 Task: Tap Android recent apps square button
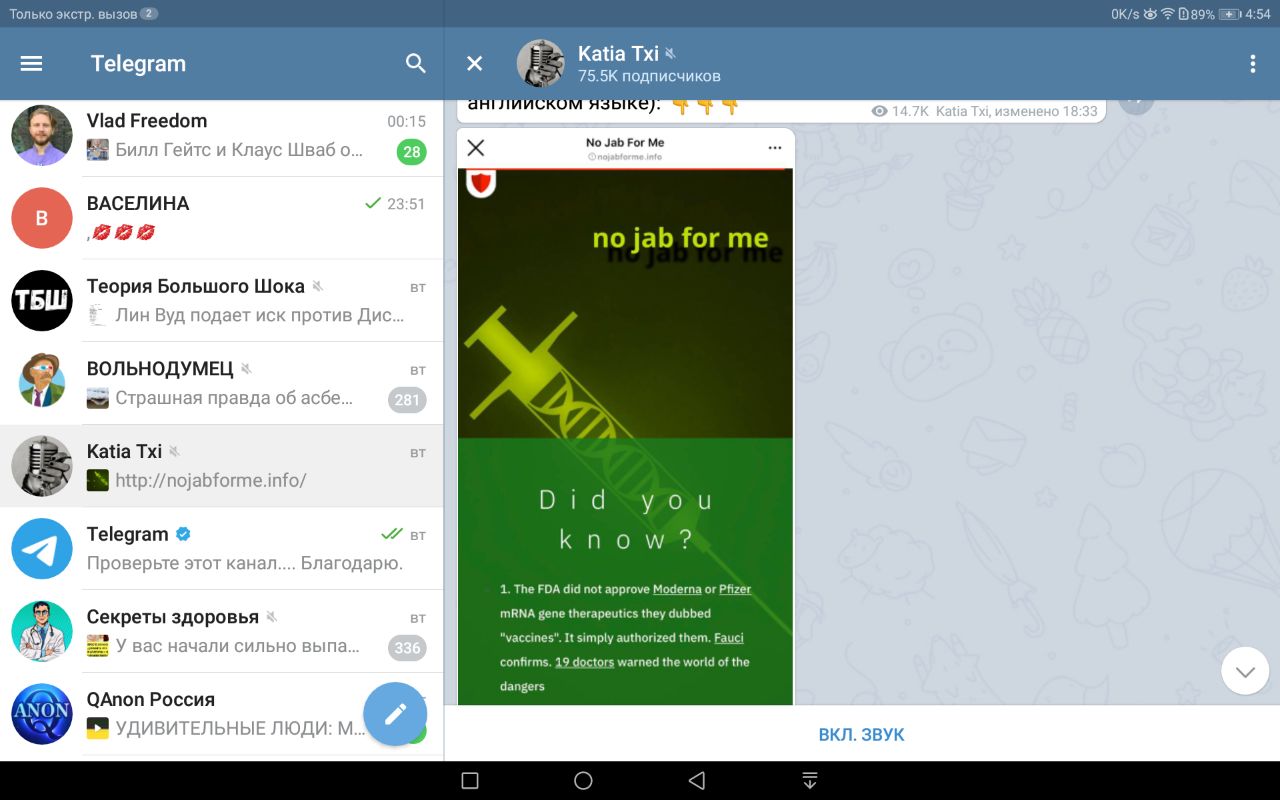(470, 781)
